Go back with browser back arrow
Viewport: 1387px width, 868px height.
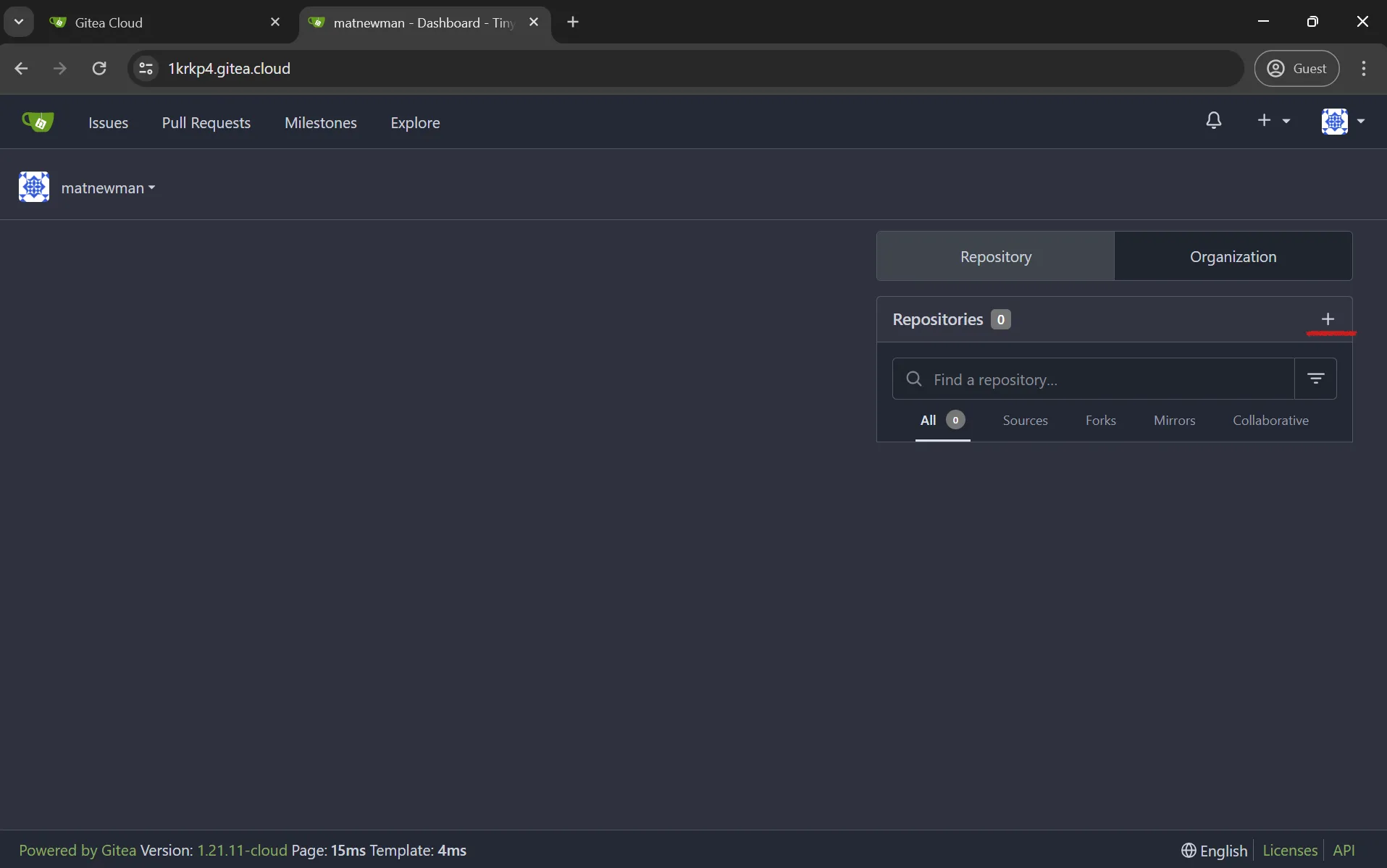click(x=21, y=68)
